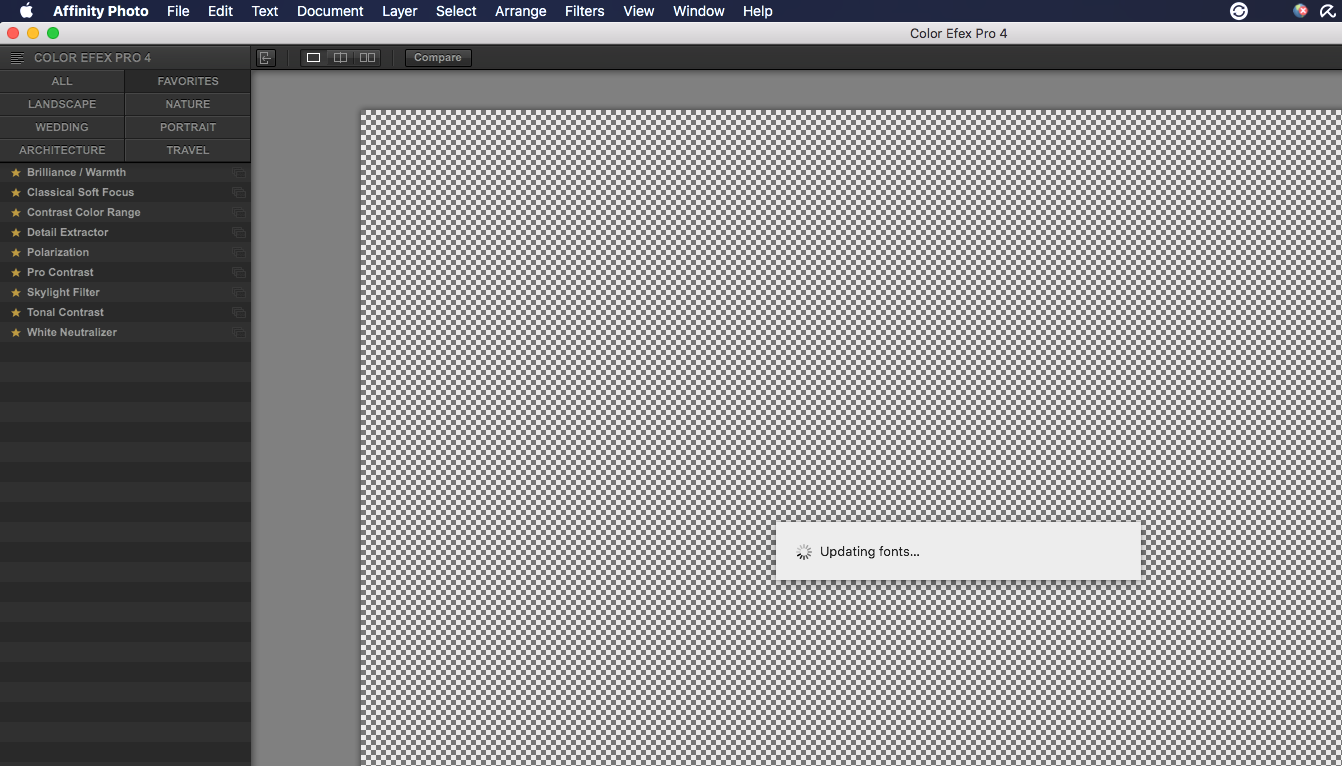Open the Arrange menu

pyautogui.click(x=521, y=11)
